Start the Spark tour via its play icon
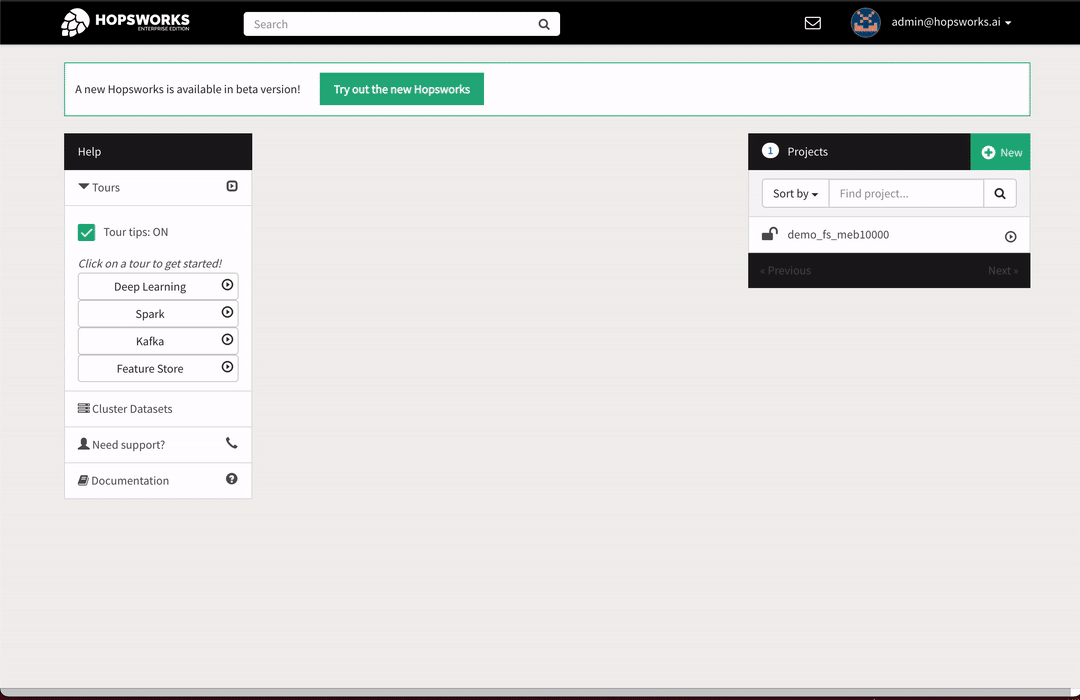The height and width of the screenshot is (700, 1080). point(230,313)
